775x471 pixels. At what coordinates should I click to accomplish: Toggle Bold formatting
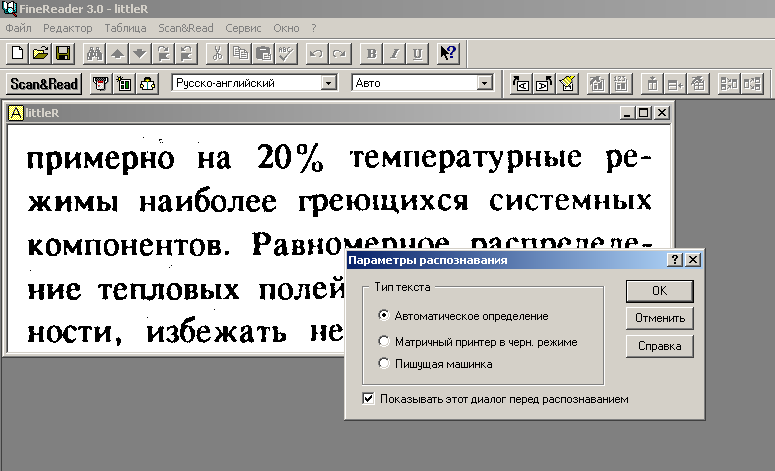[x=371, y=53]
